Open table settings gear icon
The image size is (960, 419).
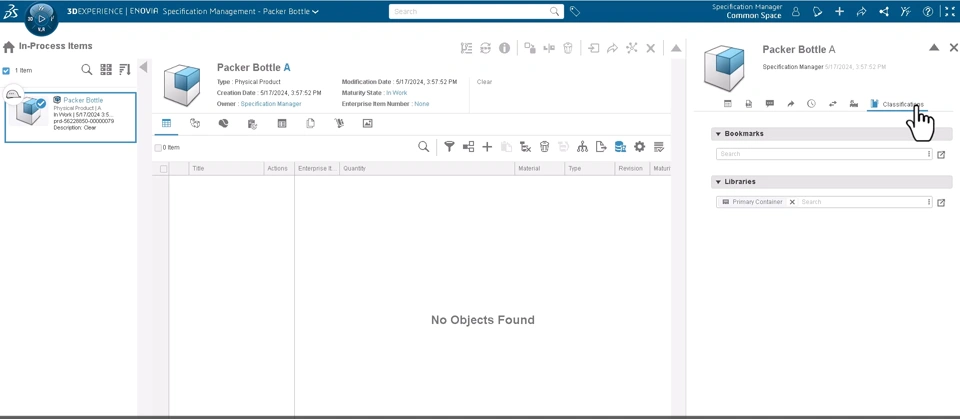tap(640, 146)
